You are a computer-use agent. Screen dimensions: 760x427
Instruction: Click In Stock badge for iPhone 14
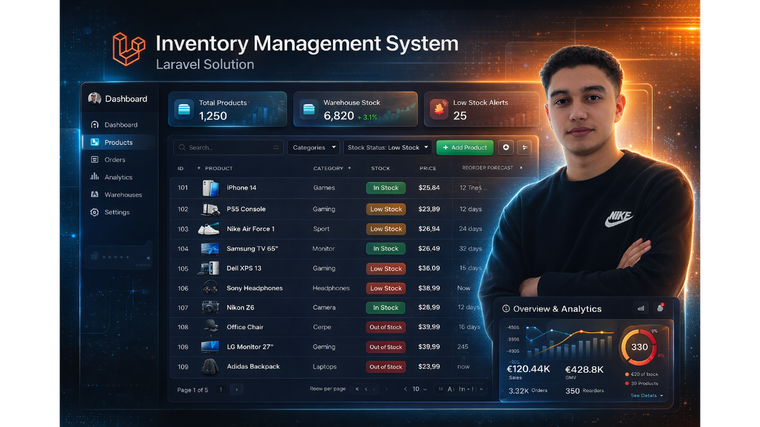coord(386,188)
